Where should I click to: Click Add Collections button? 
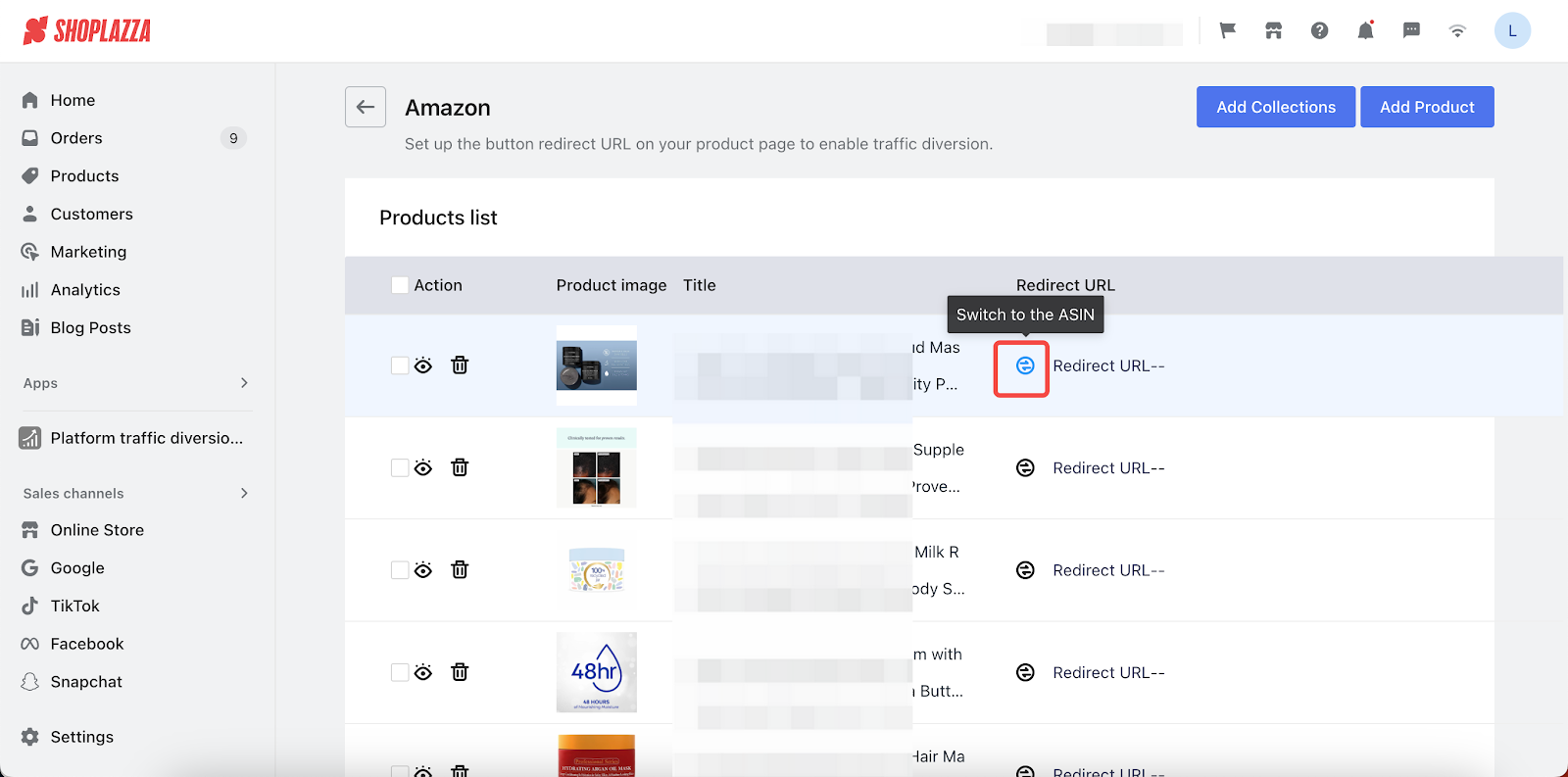(x=1276, y=107)
